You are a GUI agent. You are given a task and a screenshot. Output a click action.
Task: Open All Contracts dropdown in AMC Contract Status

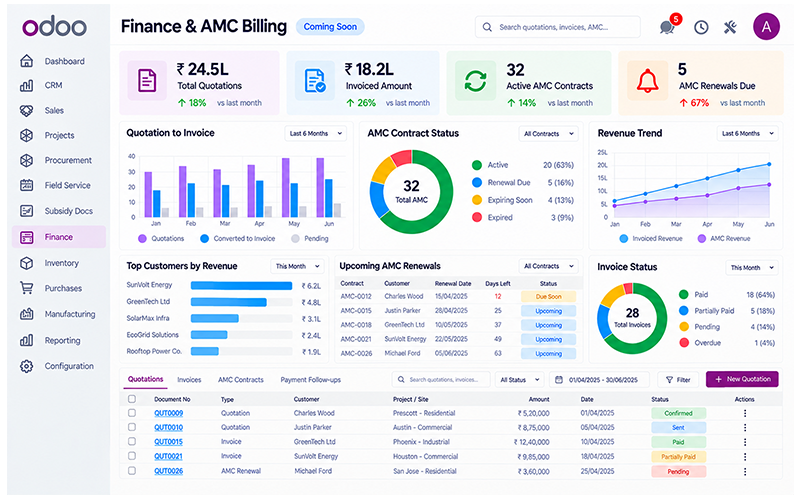[x=548, y=134]
